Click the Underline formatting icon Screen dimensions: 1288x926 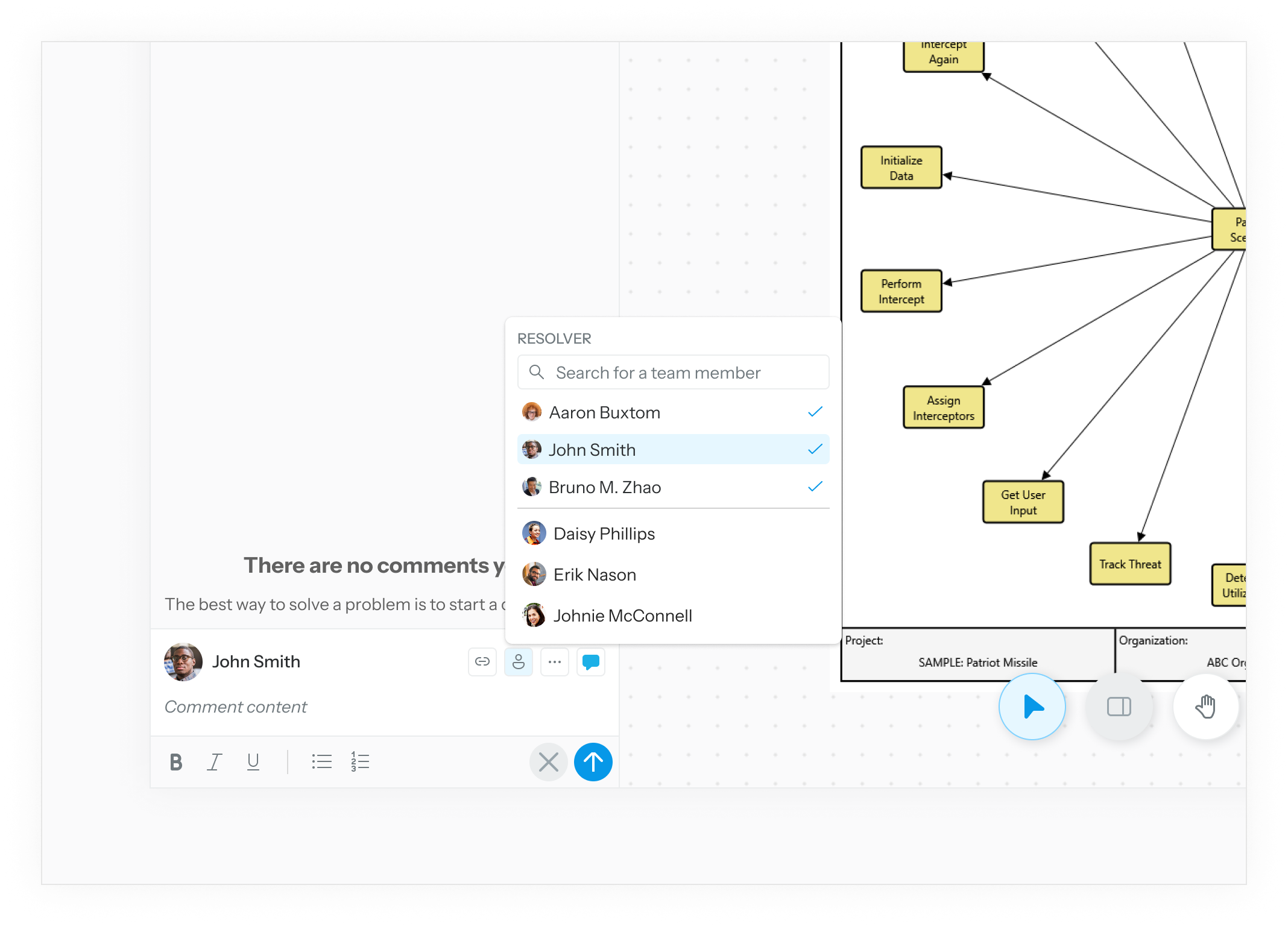coord(253,762)
